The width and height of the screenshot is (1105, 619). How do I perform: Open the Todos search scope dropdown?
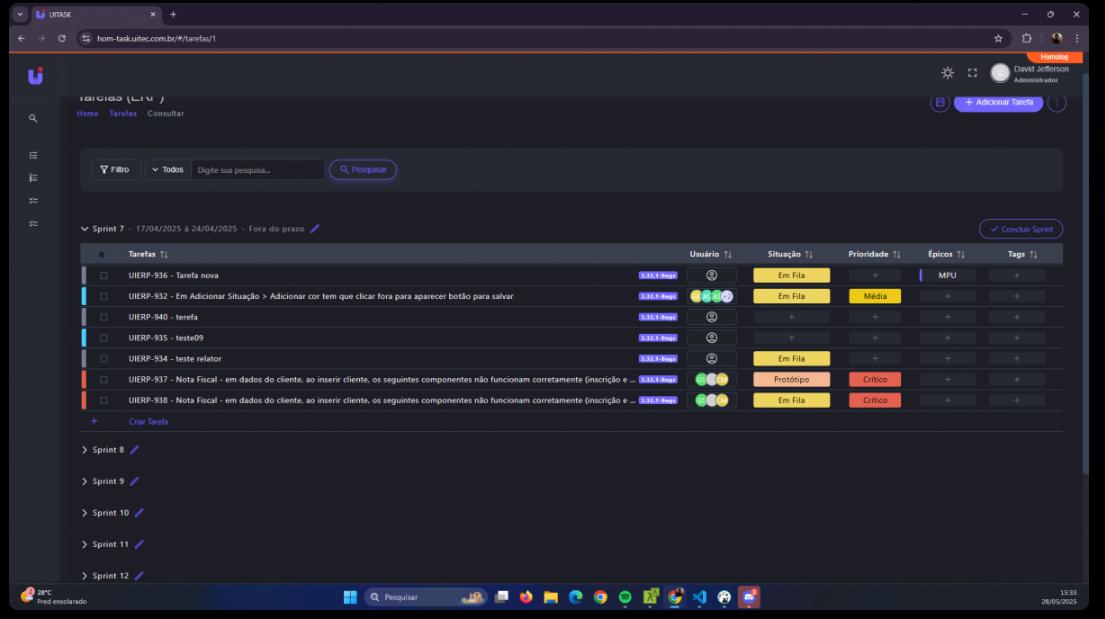168,170
